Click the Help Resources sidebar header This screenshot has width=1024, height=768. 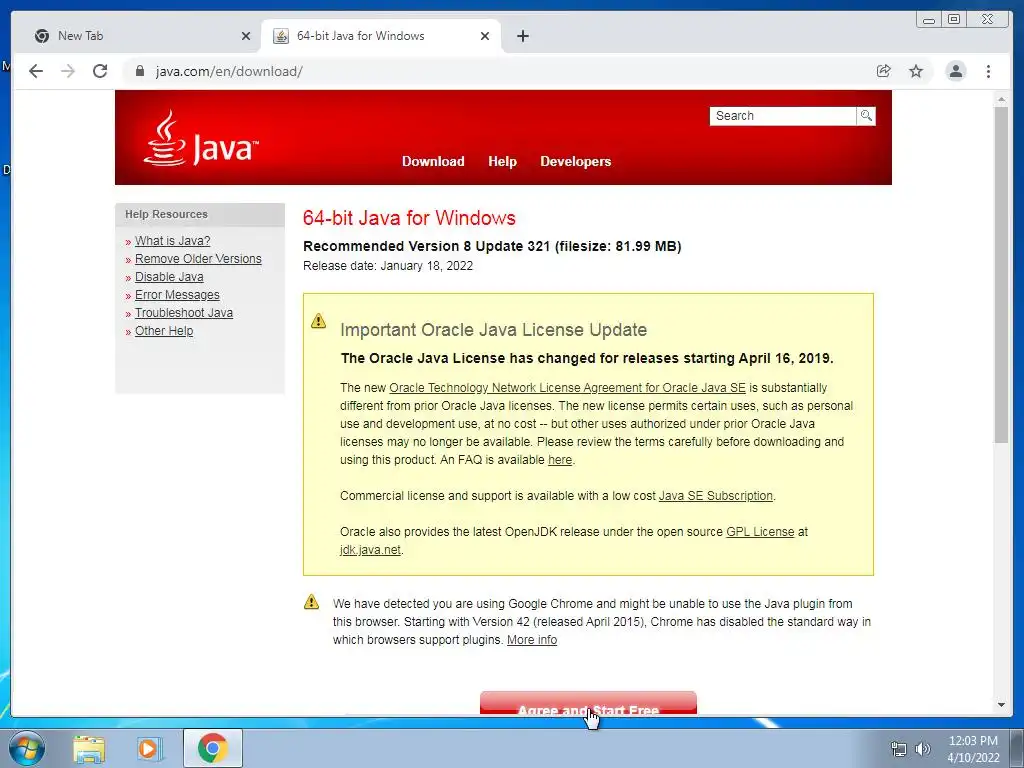200,214
